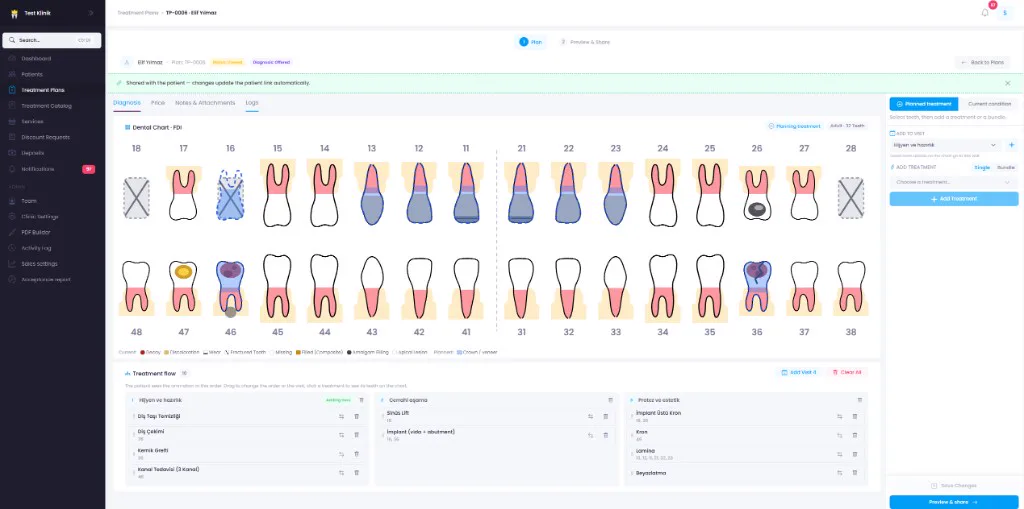This screenshot has height=509, width=1024.
Task: Delete the İmplant (vida + abutment) treatment
Action: point(605,435)
